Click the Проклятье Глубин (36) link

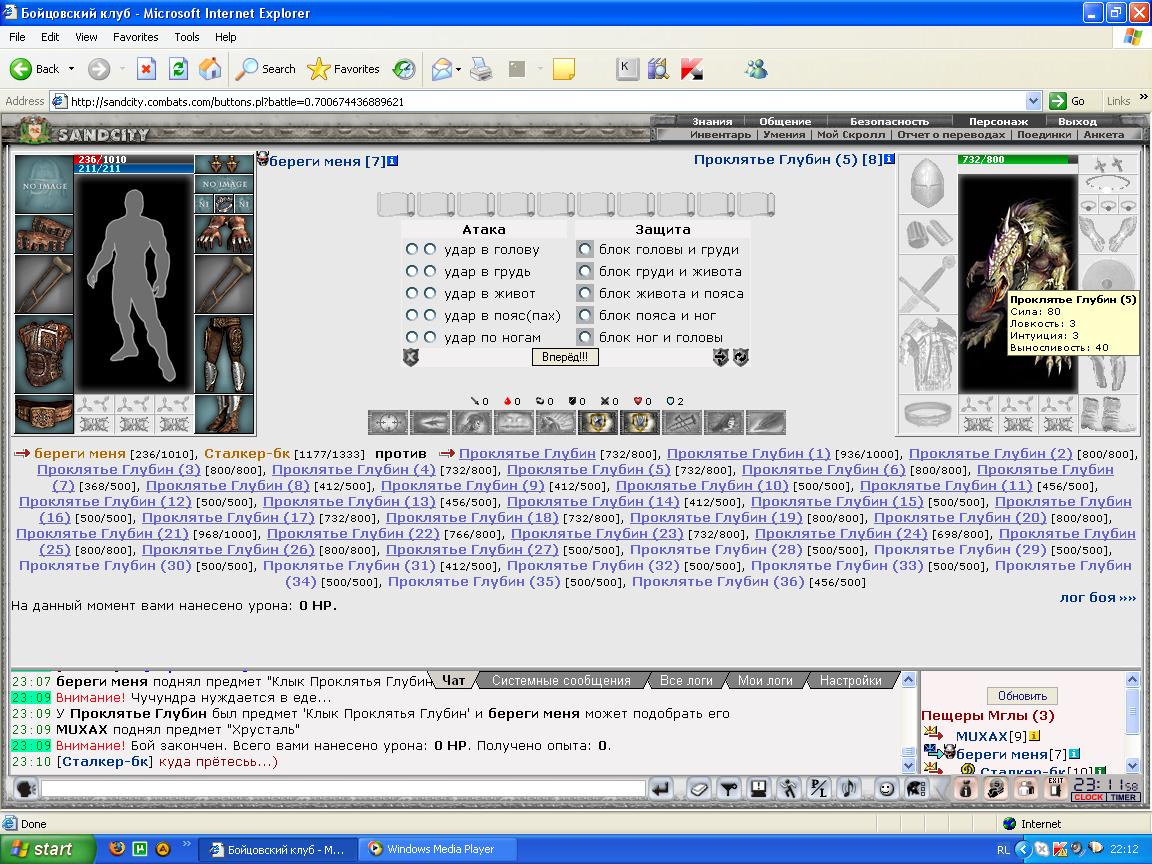[718, 582]
